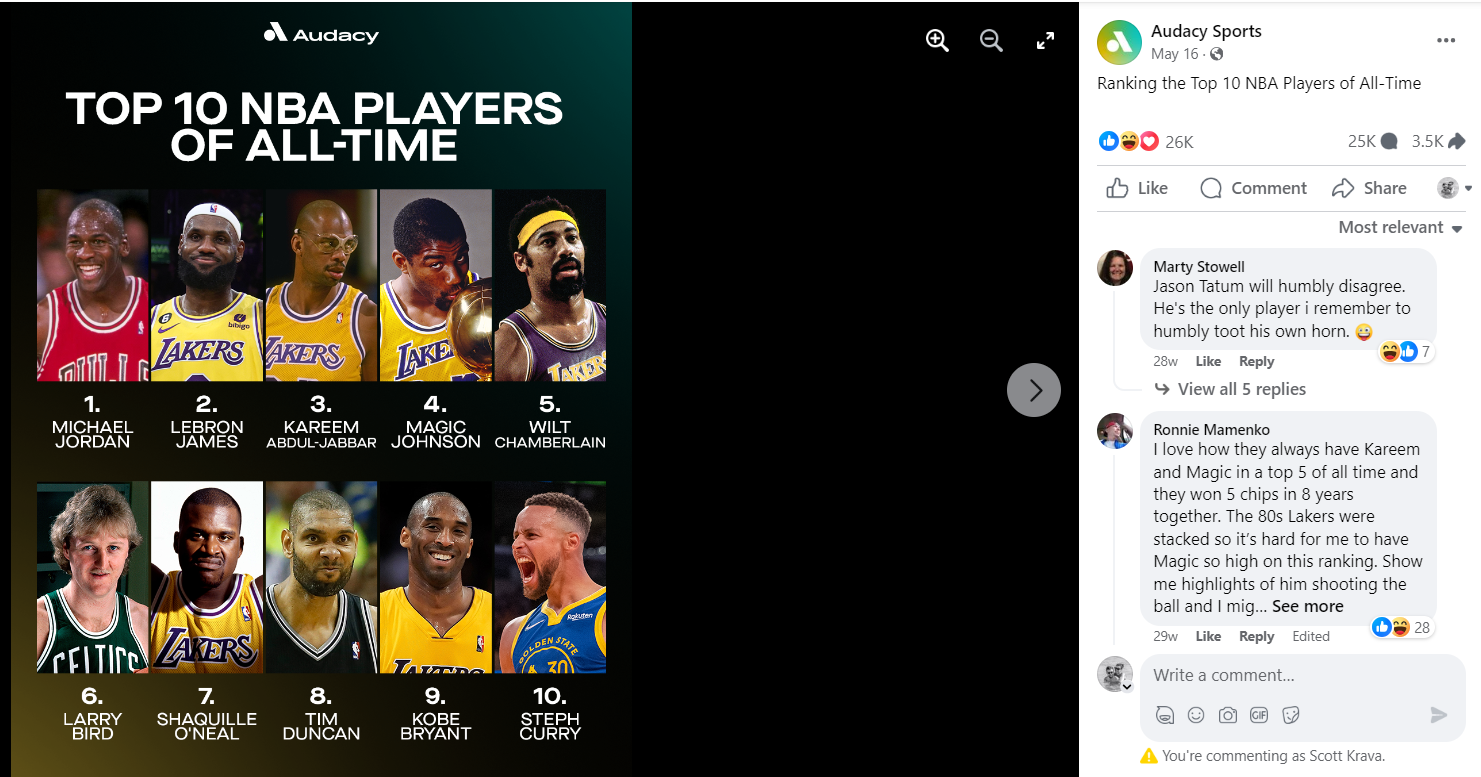This screenshot has width=1481, height=777.
Task: View the 28 reactions on Ronnie's comment
Action: point(1402,627)
